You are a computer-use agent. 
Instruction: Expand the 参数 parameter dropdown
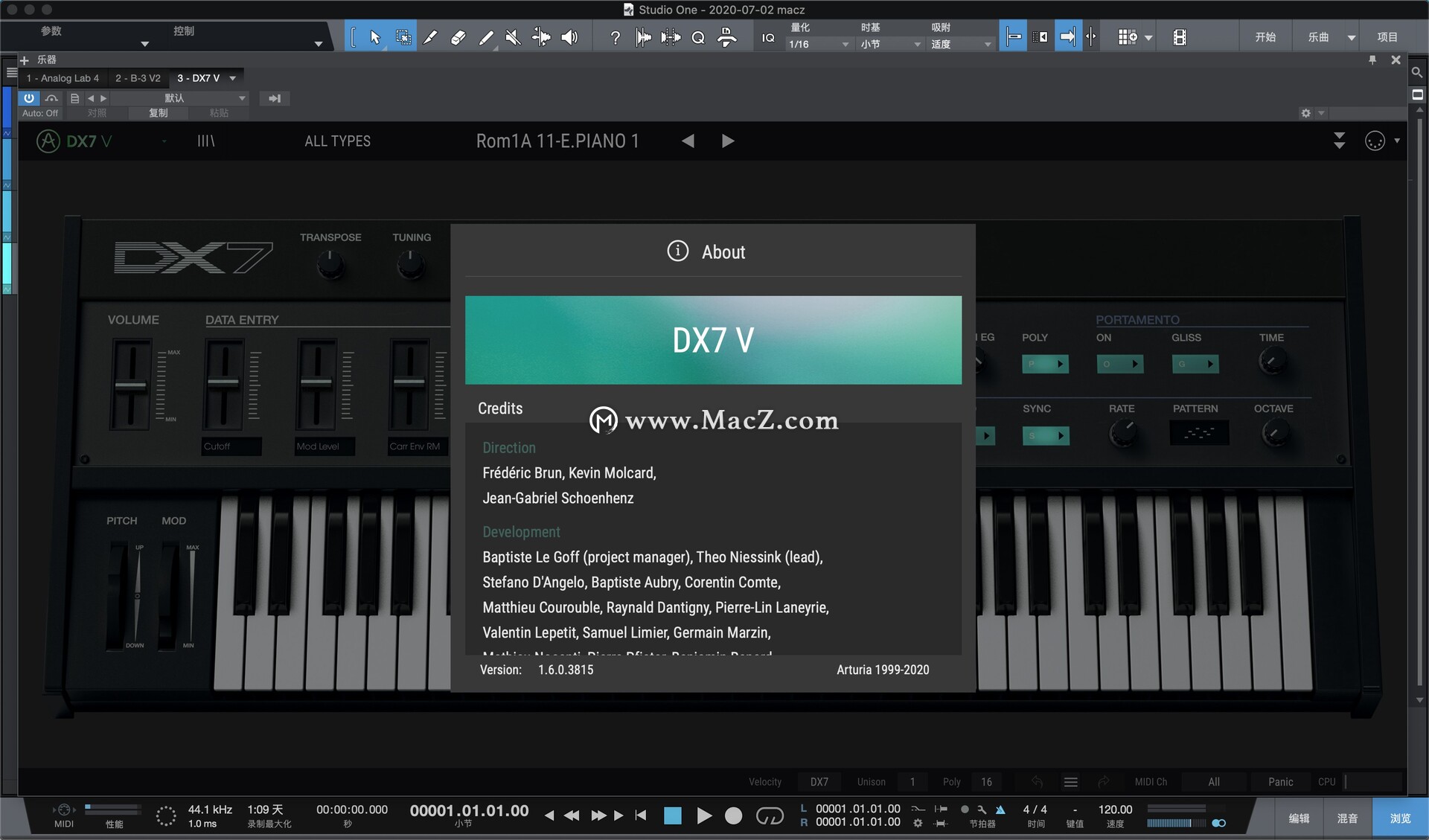point(145,44)
